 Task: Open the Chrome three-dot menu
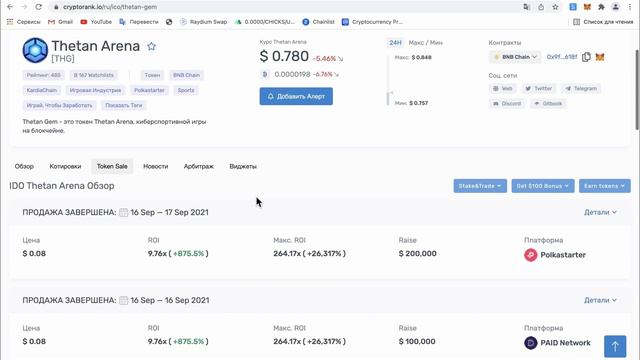[630, 7]
